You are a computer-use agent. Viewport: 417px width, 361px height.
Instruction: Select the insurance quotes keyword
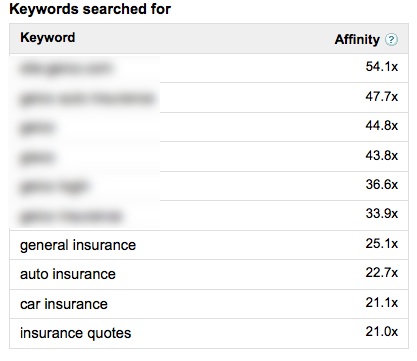coord(76,333)
